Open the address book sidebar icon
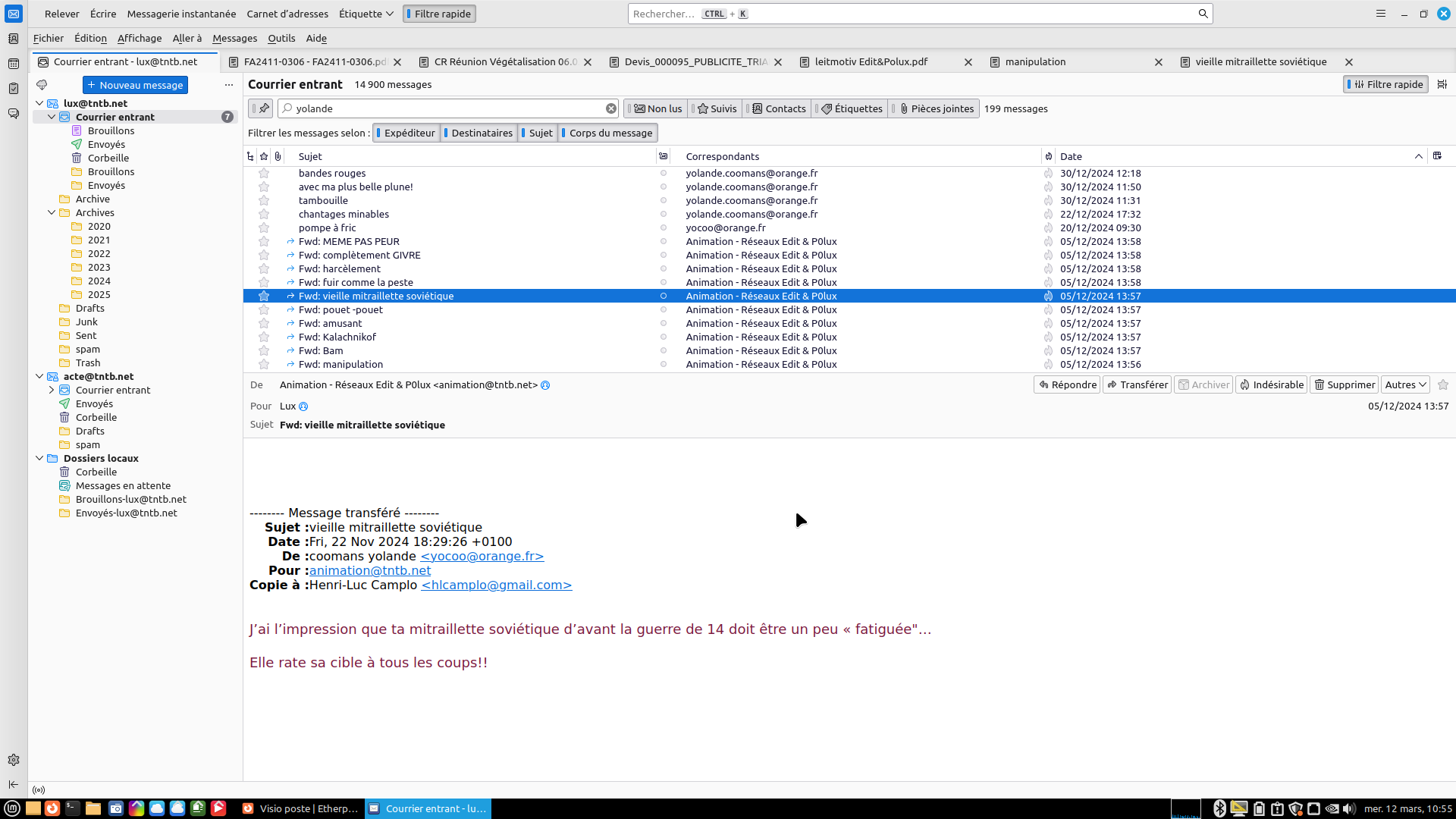Image resolution: width=1456 pixels, height=819 pixels. coord(14,39)
